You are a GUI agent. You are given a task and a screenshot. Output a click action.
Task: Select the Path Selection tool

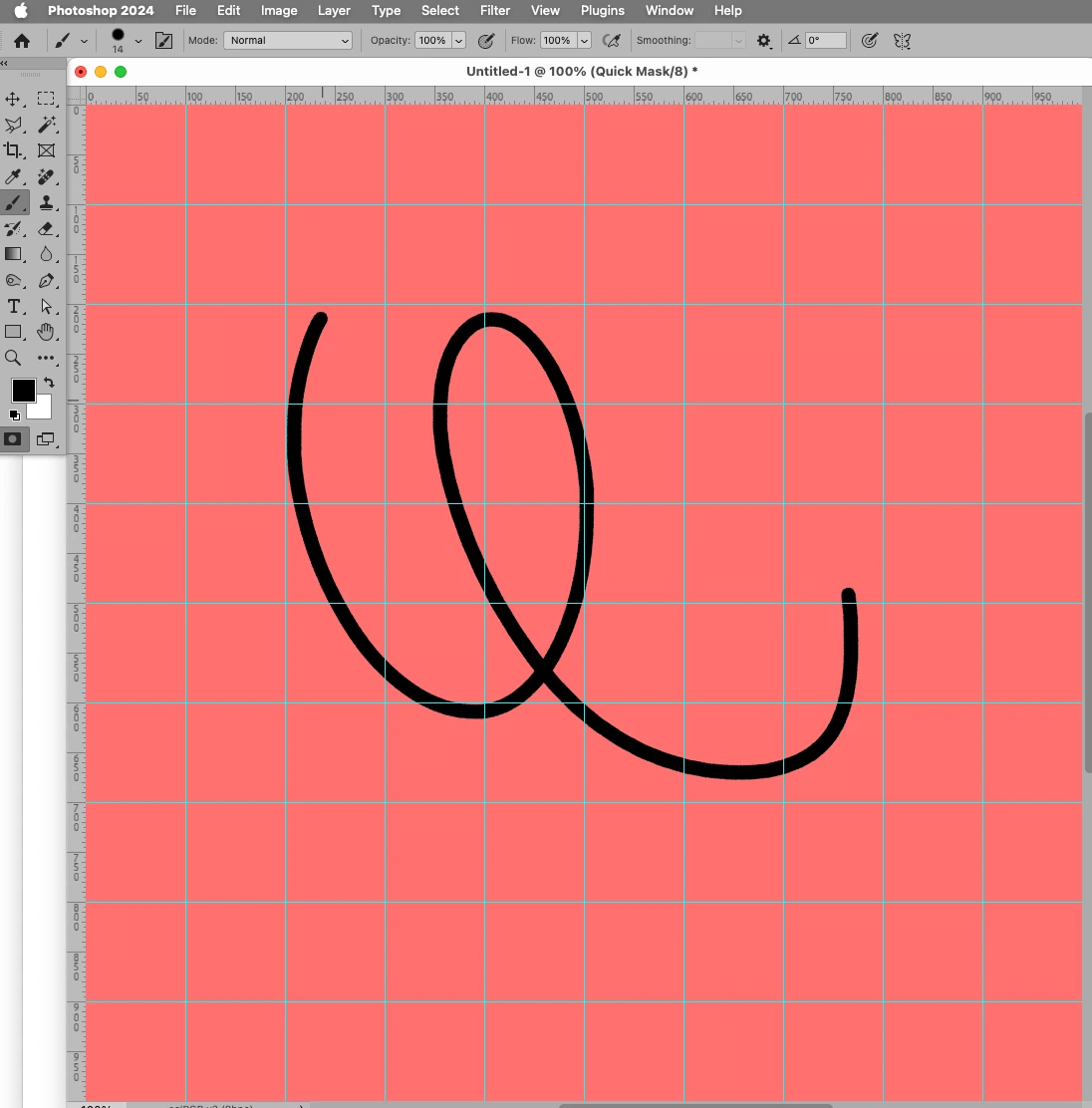pyautogui.click(x=46, y=306)
